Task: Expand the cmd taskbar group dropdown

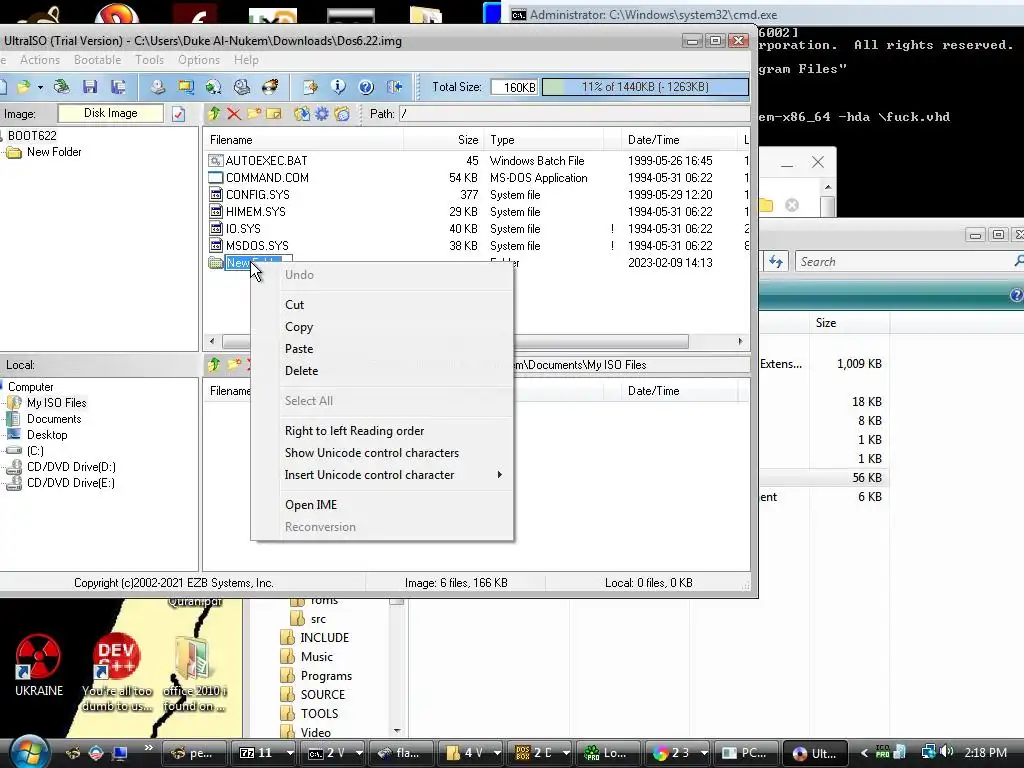Action: [359, 753]
